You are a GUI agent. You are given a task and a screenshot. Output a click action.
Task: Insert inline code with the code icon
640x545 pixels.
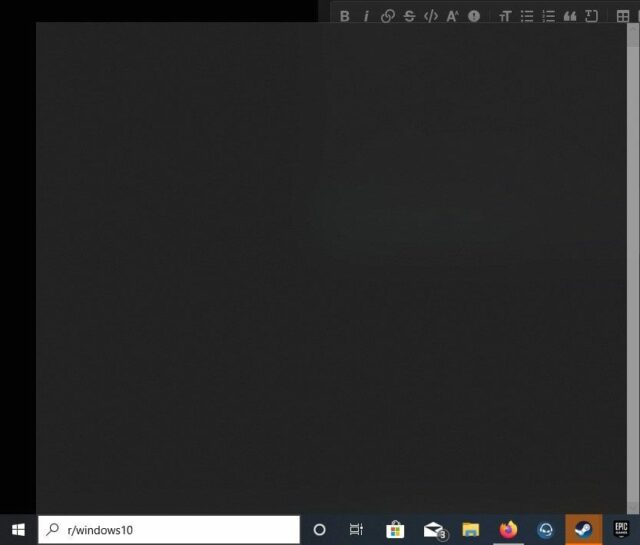(431, 16)
